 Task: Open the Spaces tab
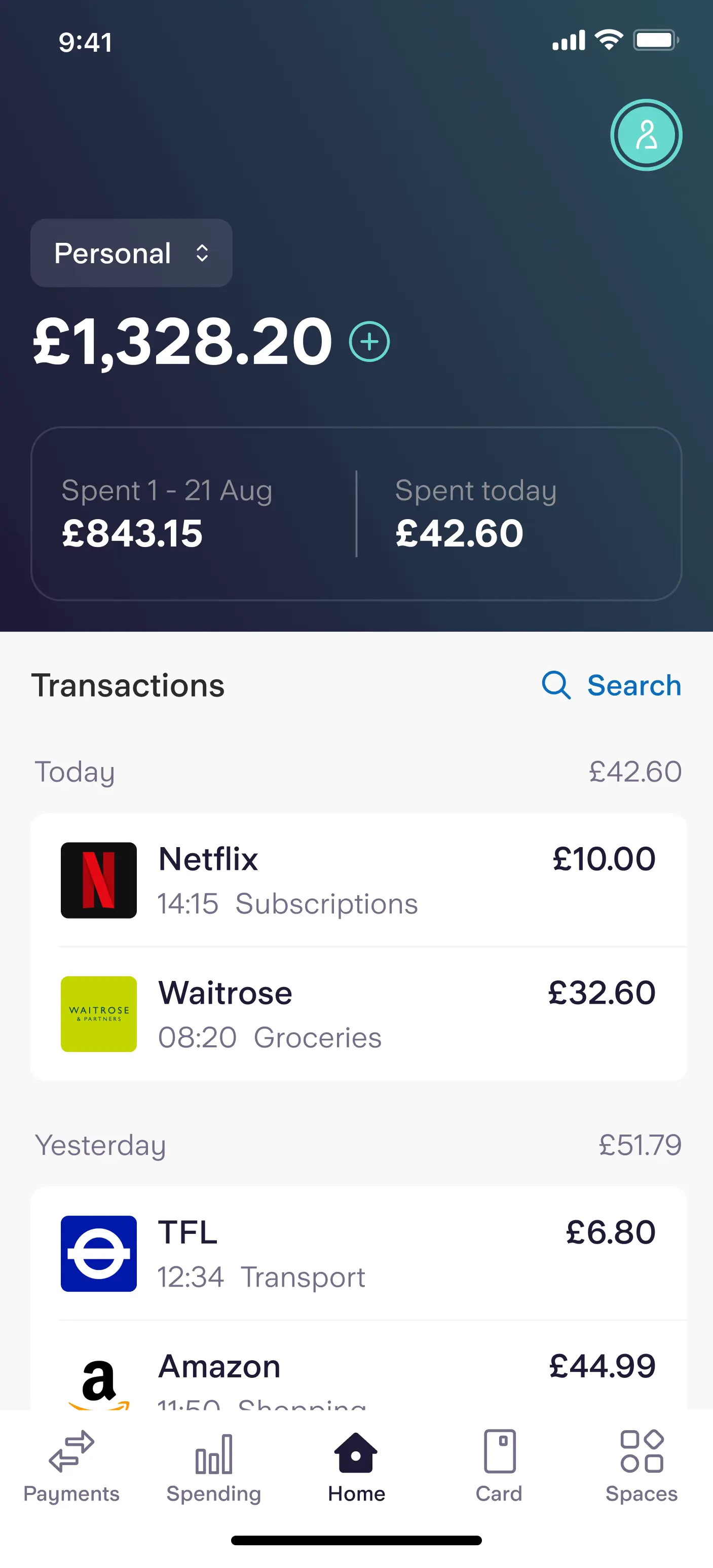[x=641, y=1467]
